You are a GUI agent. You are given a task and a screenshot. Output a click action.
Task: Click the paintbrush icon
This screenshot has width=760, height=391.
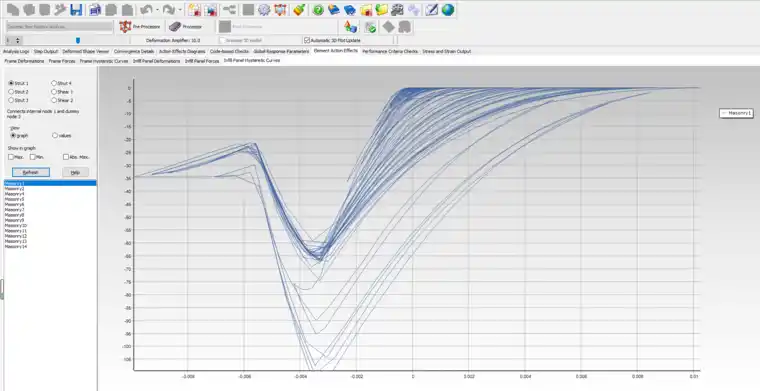(x=299, y=9)
